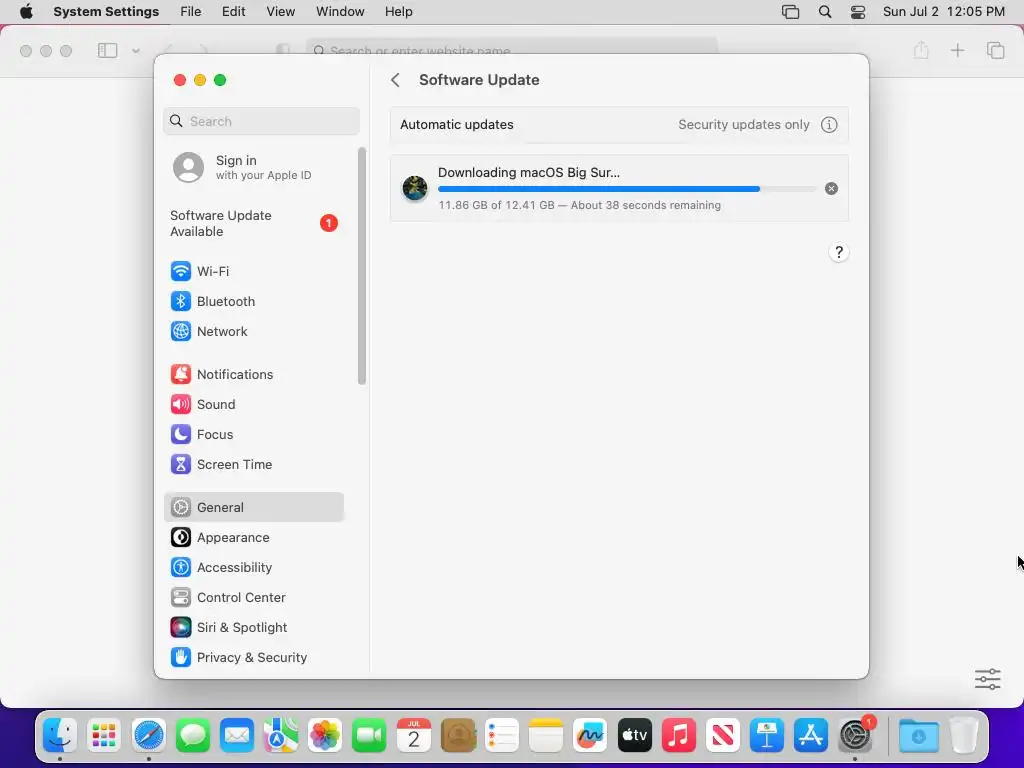Click System Settings icon in Dock

pyautogui.click(x=856, y=735)
